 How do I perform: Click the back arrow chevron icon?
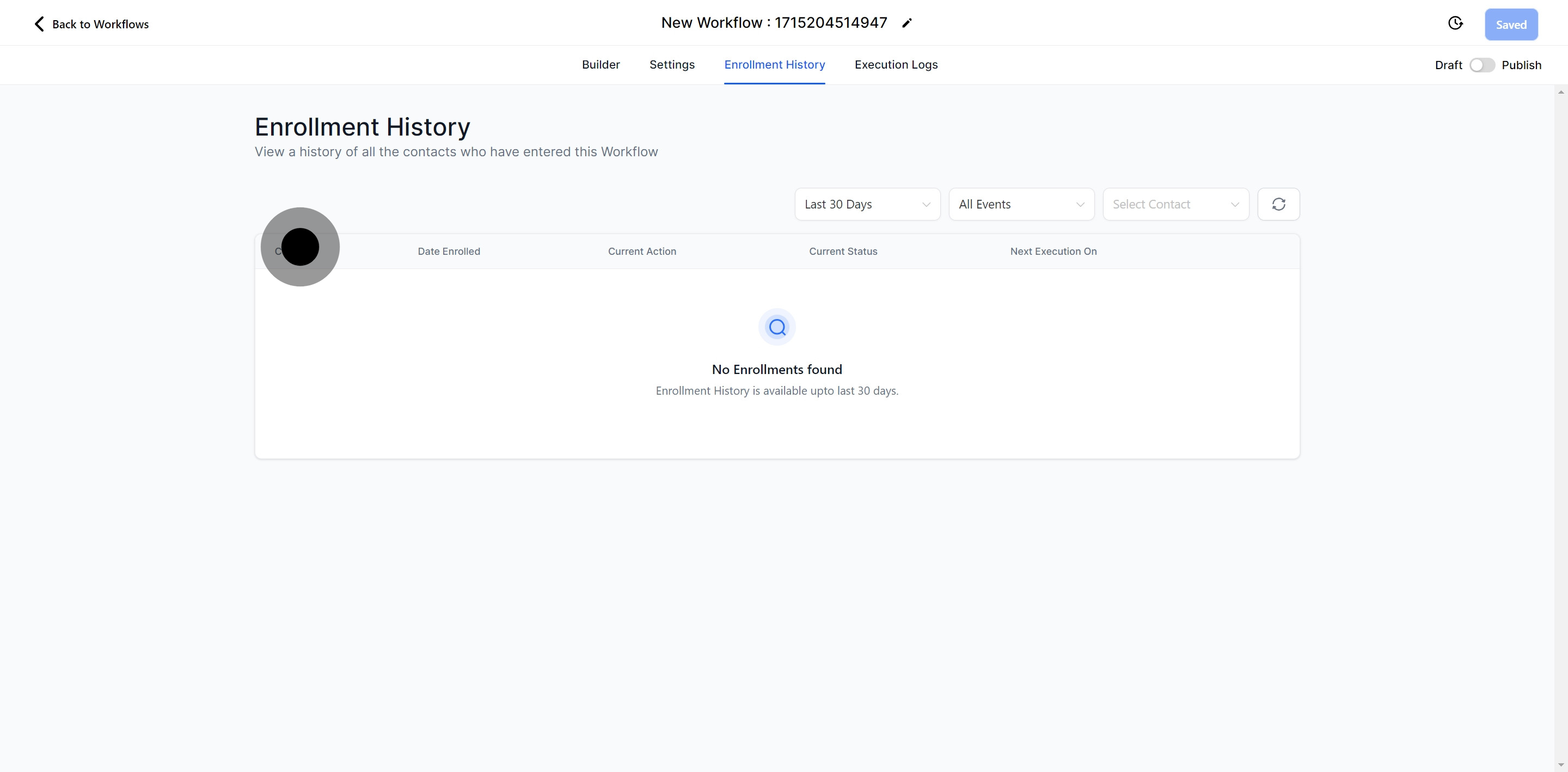click(x=40, y=24)
